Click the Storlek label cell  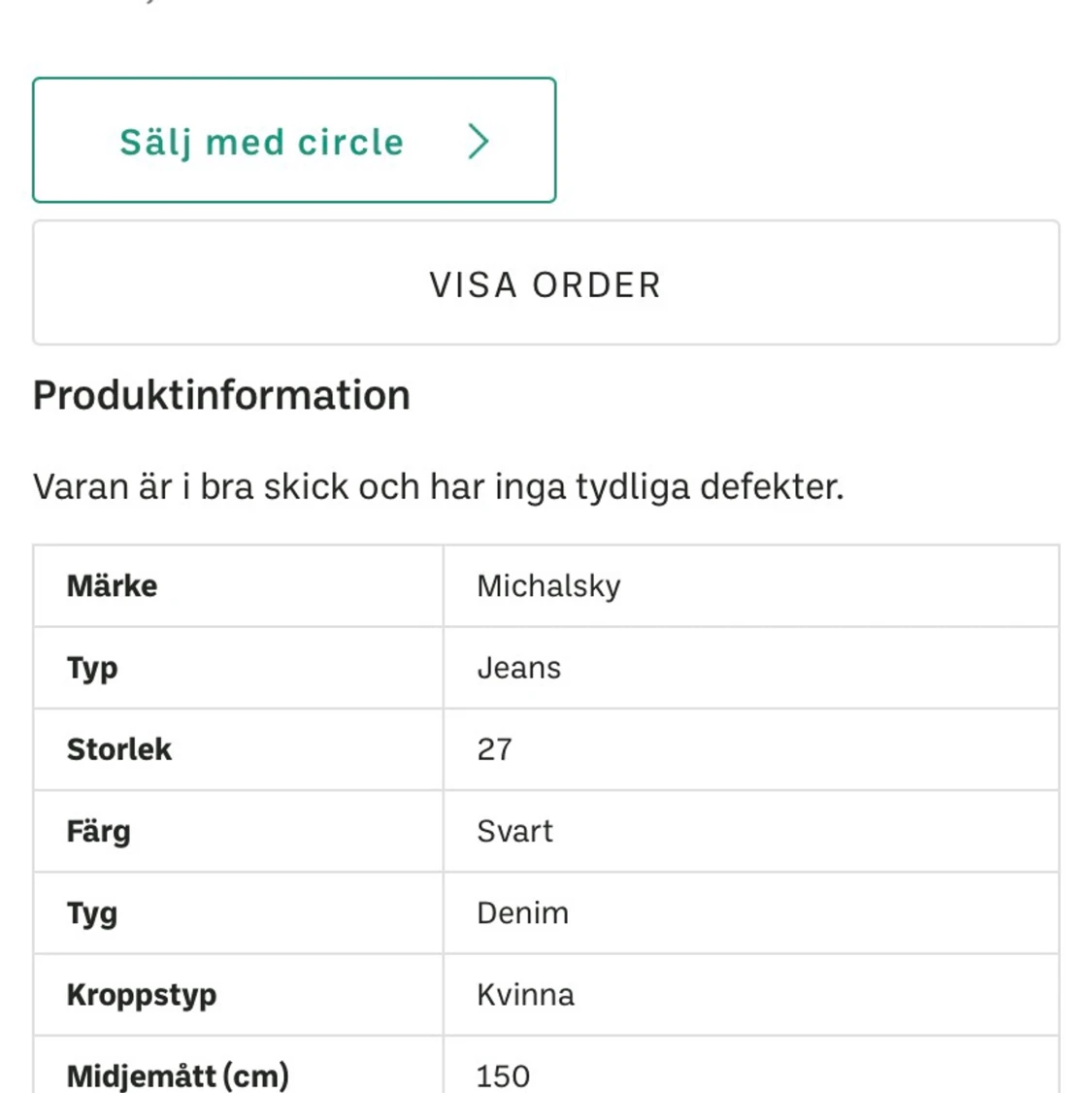click(118, 749)
